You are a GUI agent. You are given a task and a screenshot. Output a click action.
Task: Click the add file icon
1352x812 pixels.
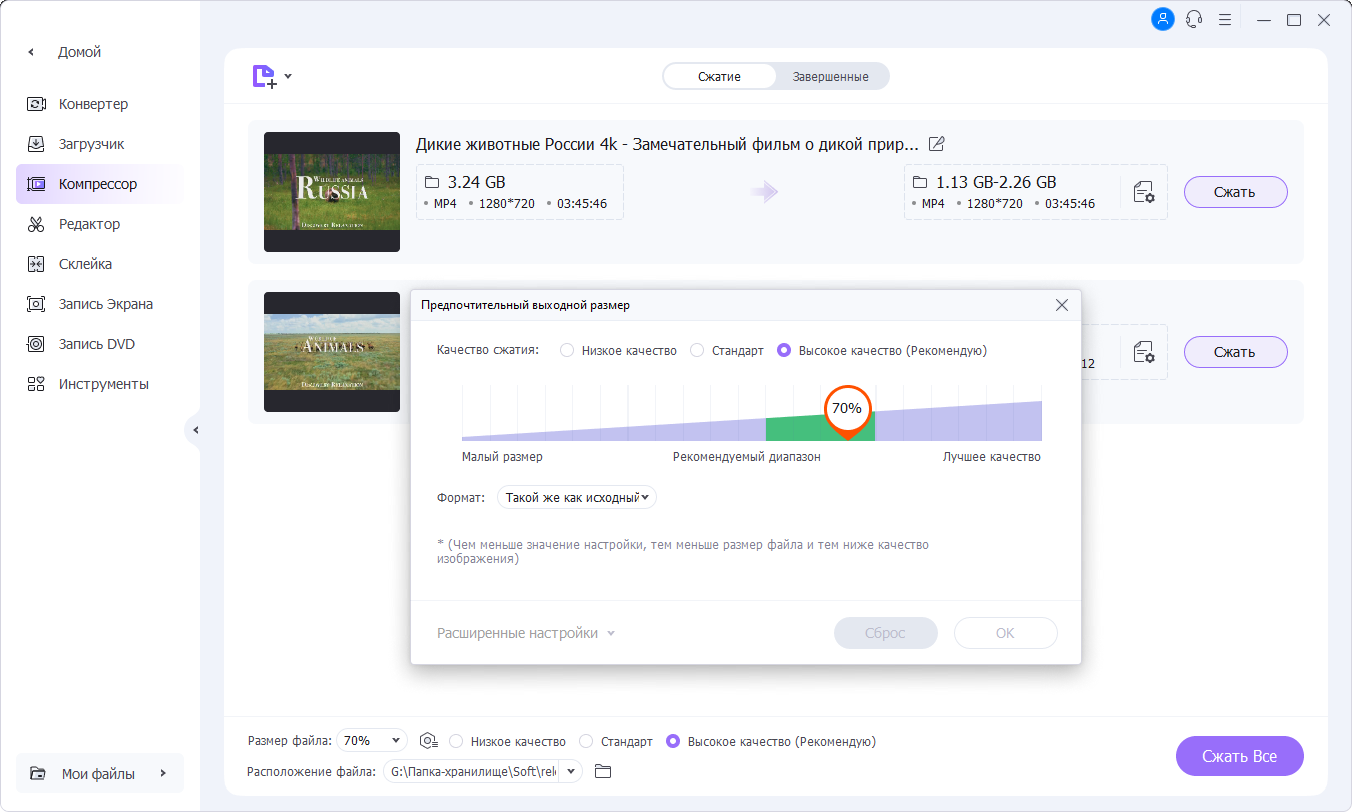pyautogui.click(x=264, y=76)
